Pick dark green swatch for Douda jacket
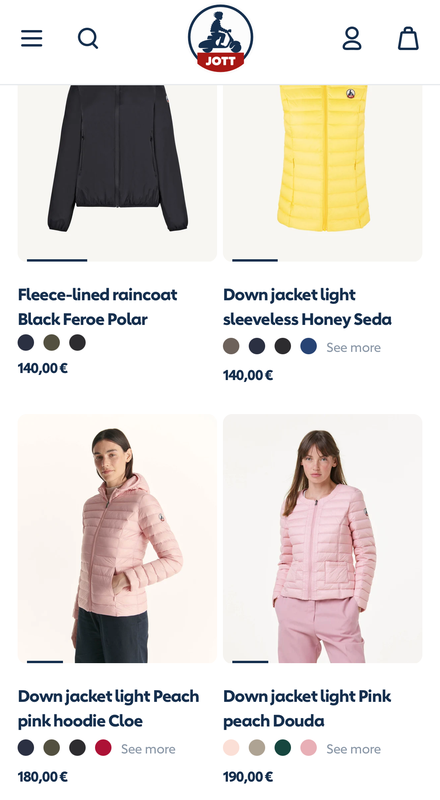Viewport: 440px width, 800px height. click(x=283, y=748)
